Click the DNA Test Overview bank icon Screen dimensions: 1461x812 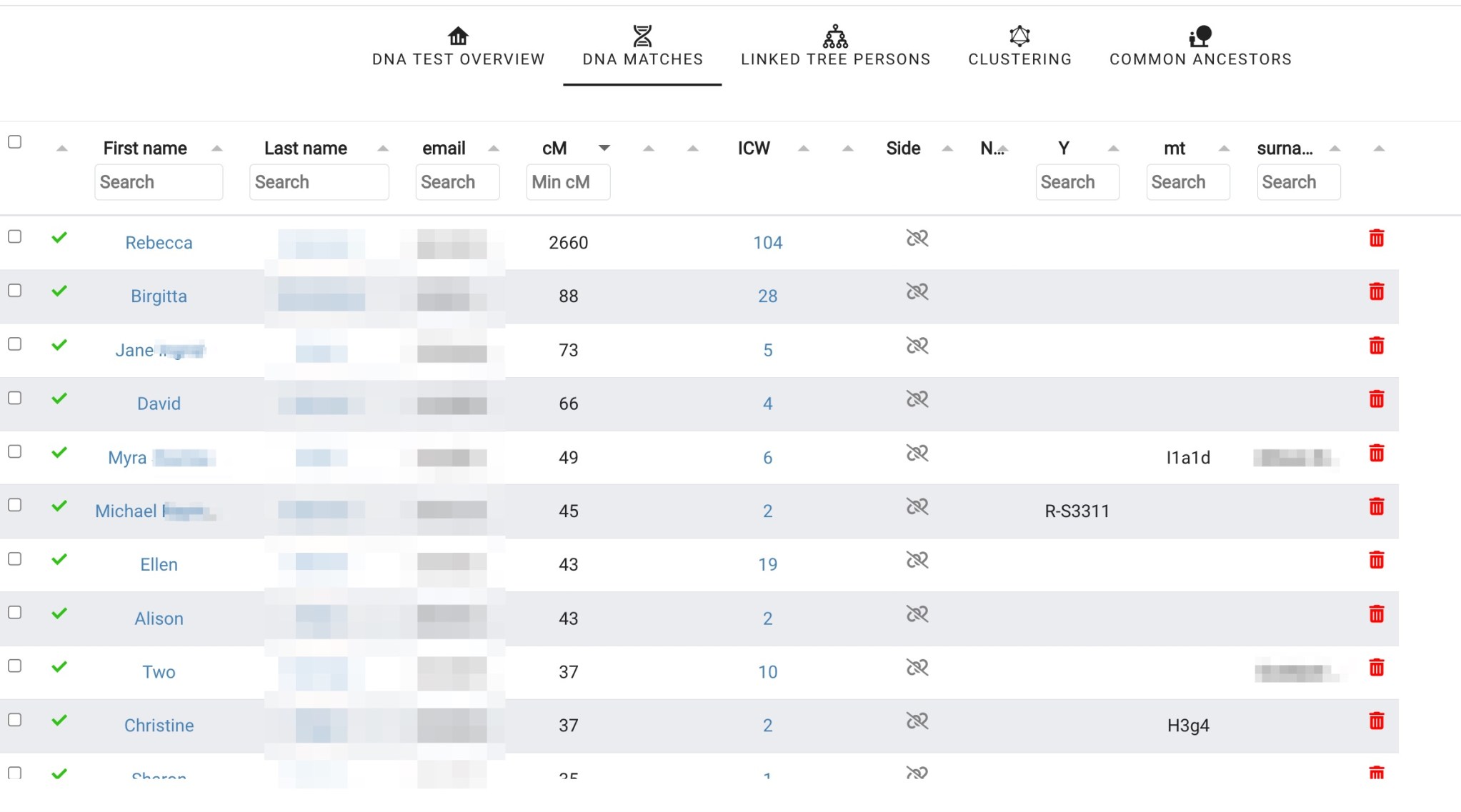pyautogui.click(x=458, y=35)
